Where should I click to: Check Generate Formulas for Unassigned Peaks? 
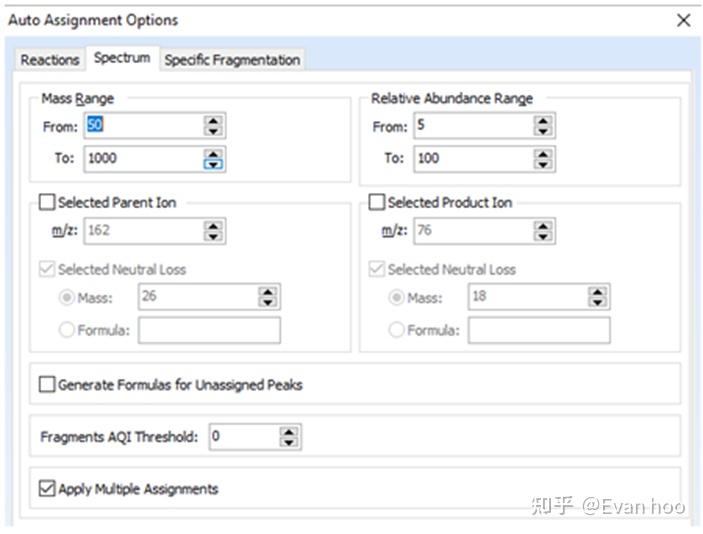(x=47, y=384)
